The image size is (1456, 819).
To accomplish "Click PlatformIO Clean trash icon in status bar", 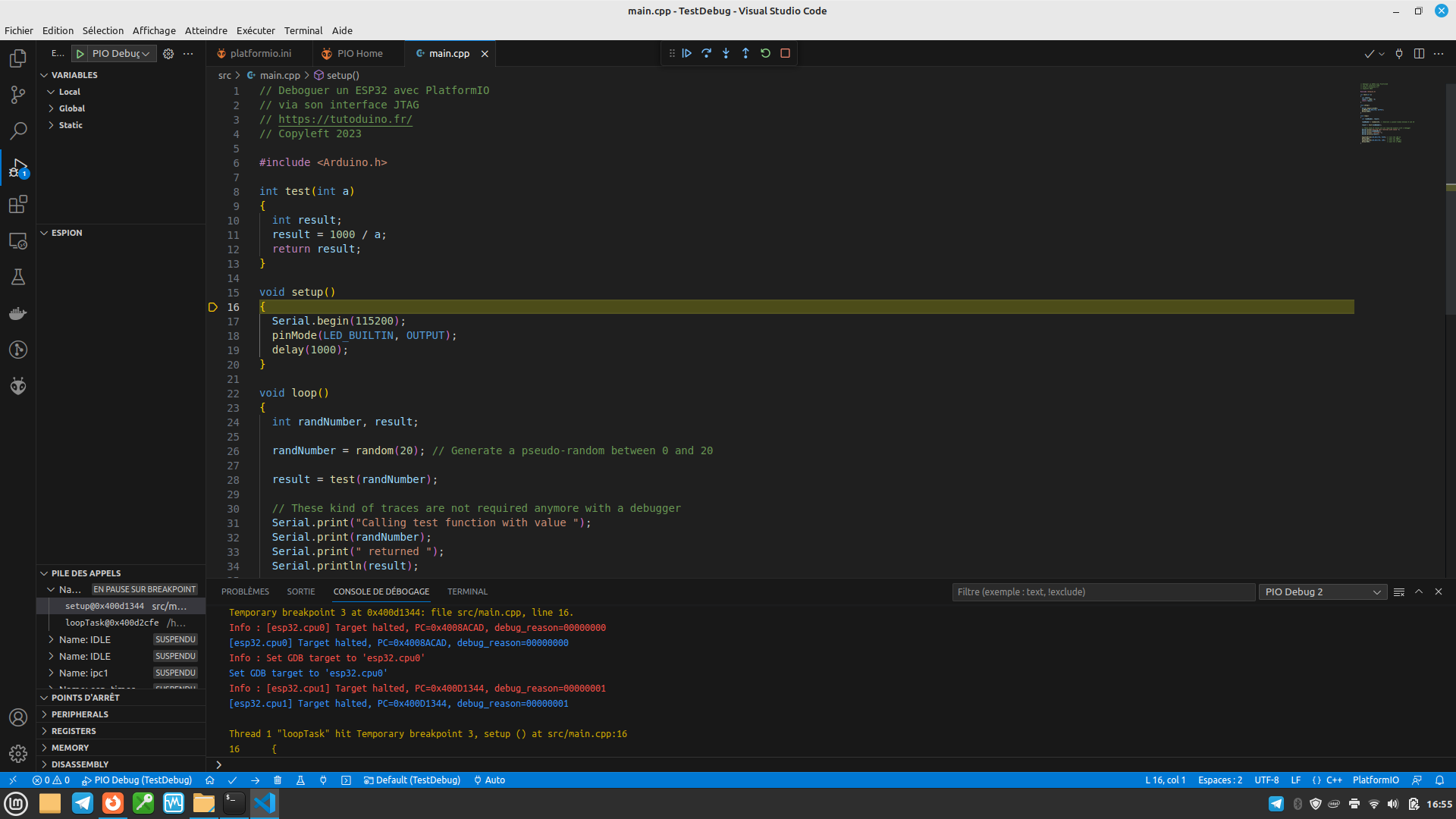I will pyautogui.click(x=278, y=780).
